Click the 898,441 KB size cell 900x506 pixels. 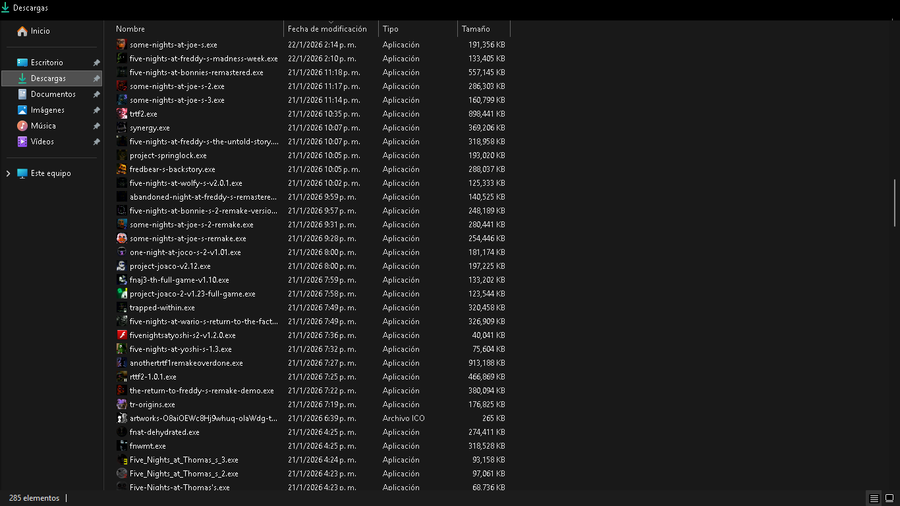point(487,114)
